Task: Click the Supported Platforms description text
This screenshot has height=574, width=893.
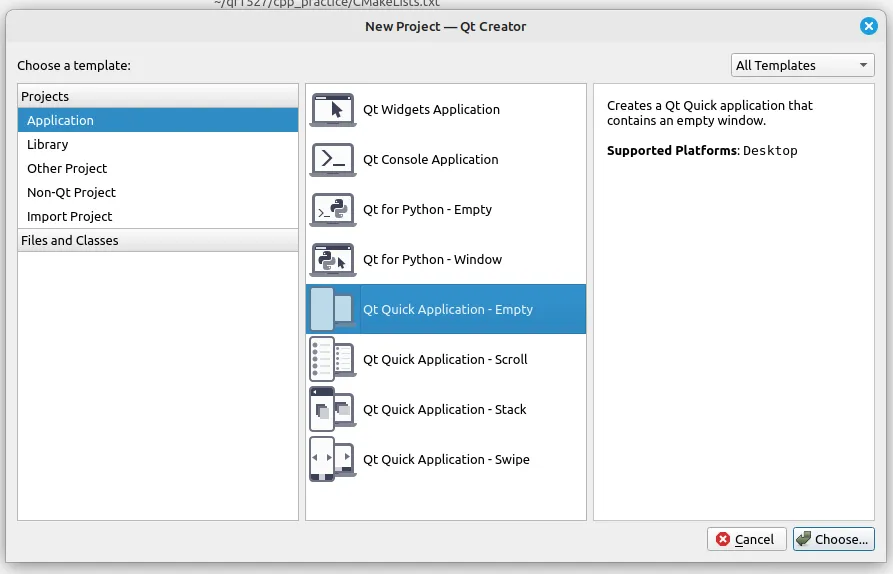Action: pyautogui.click(x=702, y=151)
